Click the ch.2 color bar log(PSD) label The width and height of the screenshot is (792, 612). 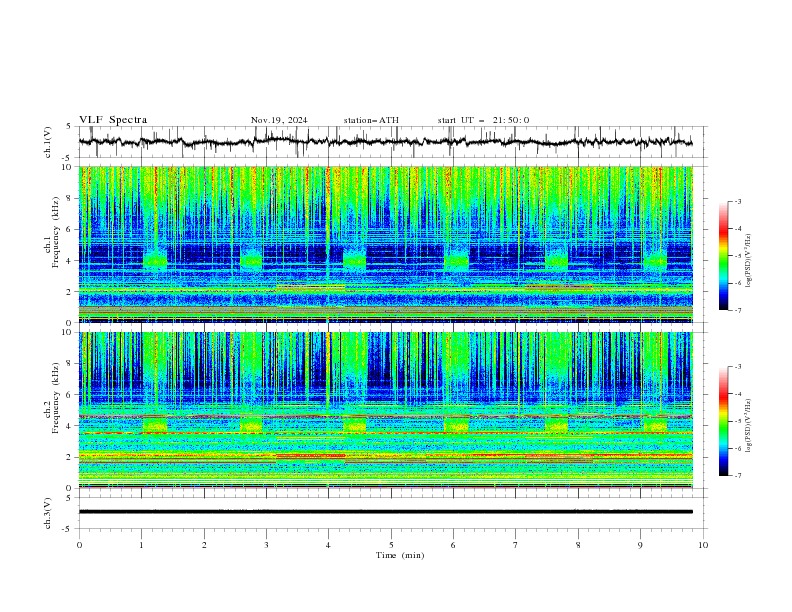click(x=748, y=426)
